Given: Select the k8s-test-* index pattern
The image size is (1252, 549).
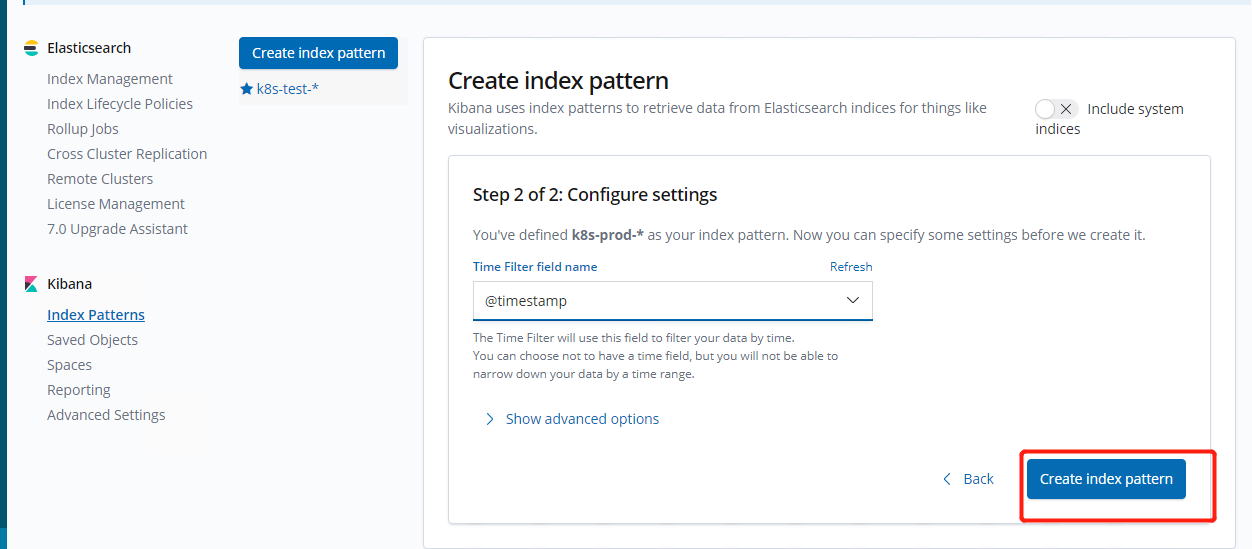Looking at the screenshot, I should coord(287,89).
